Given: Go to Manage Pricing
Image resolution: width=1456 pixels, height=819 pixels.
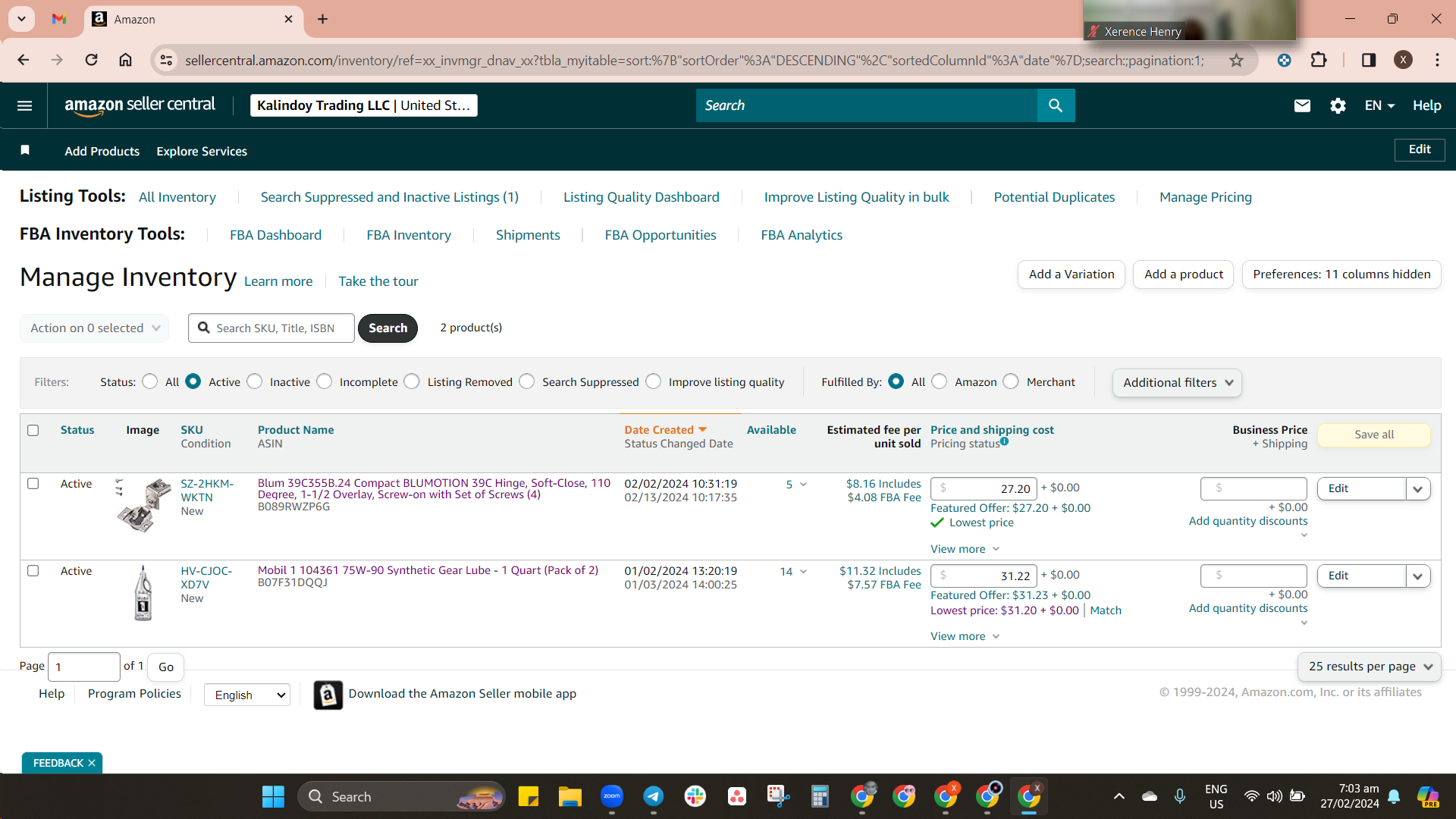Looking at the screenshot, I should click(1206, 197).
